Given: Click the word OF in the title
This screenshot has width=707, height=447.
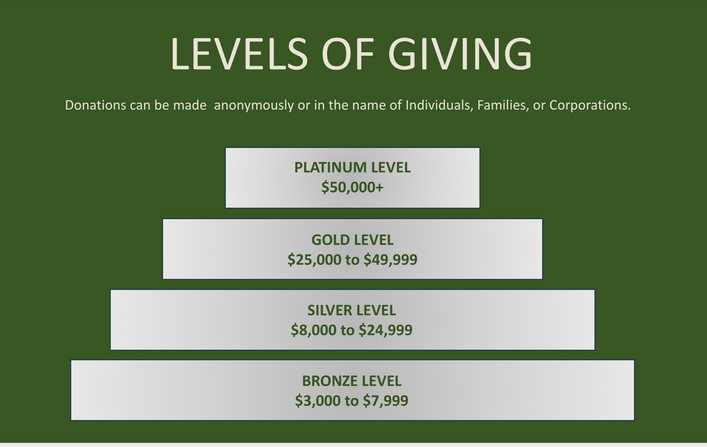Looking at the screenshot, I should (x=348, y=54).
